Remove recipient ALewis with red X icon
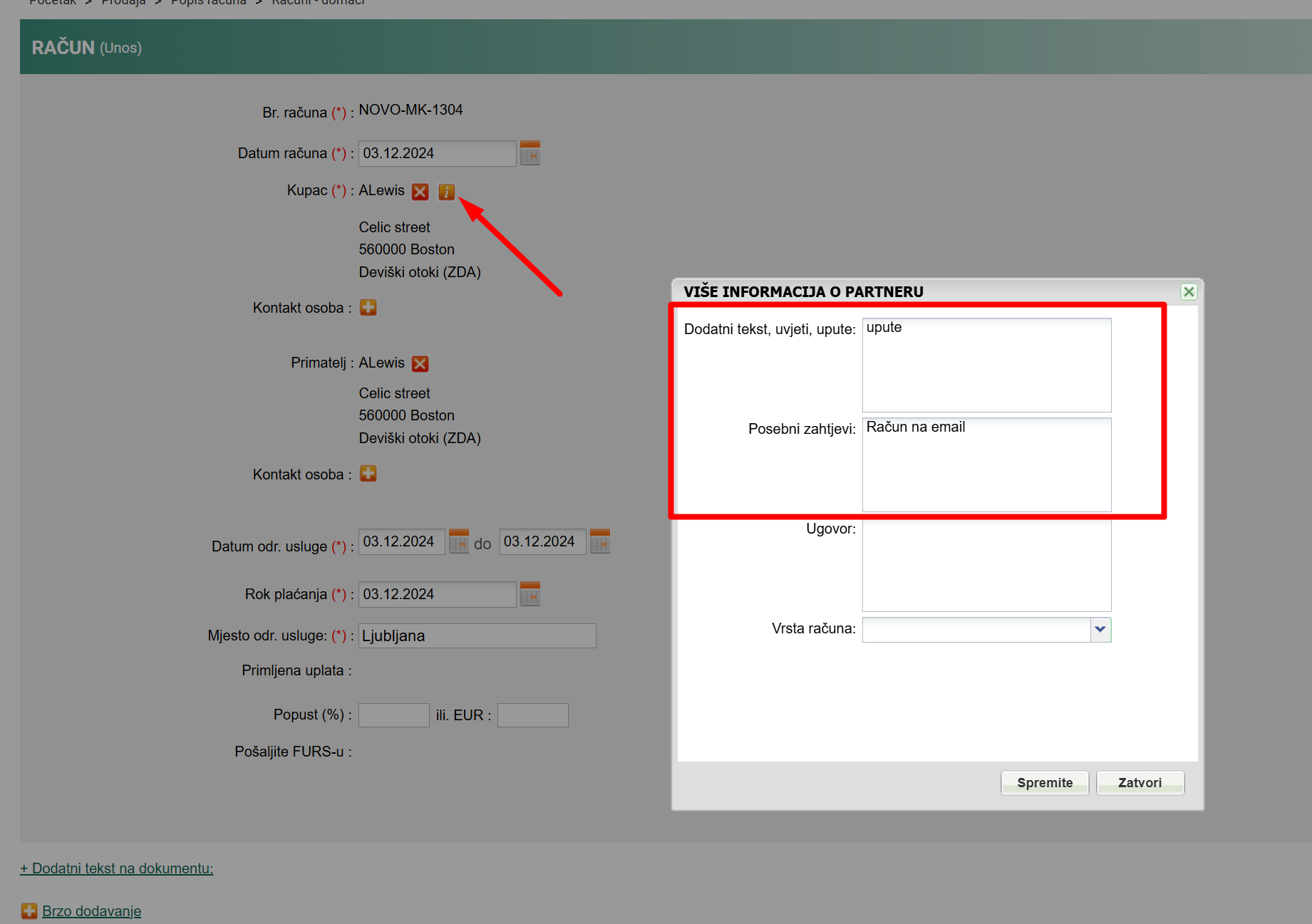1312x924 pixels. [x=420, y=364]
